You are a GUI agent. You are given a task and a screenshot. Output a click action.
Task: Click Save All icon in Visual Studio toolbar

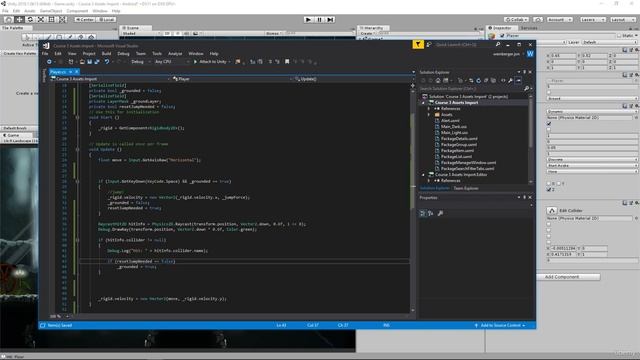(97, 62)
